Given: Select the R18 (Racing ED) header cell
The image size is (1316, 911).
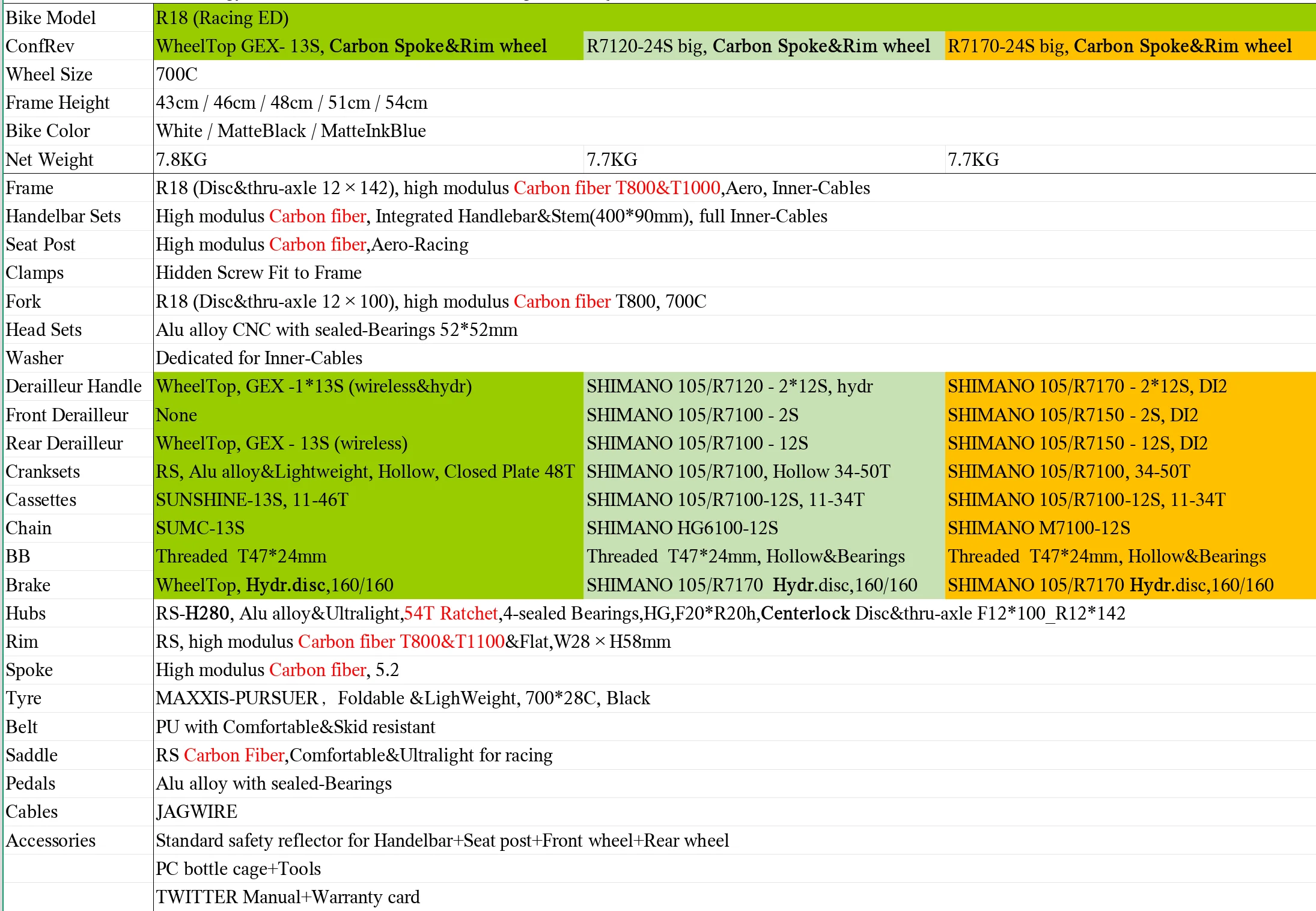Looking at the screenshot, I should pyautogui.click(x=222, y=18).
